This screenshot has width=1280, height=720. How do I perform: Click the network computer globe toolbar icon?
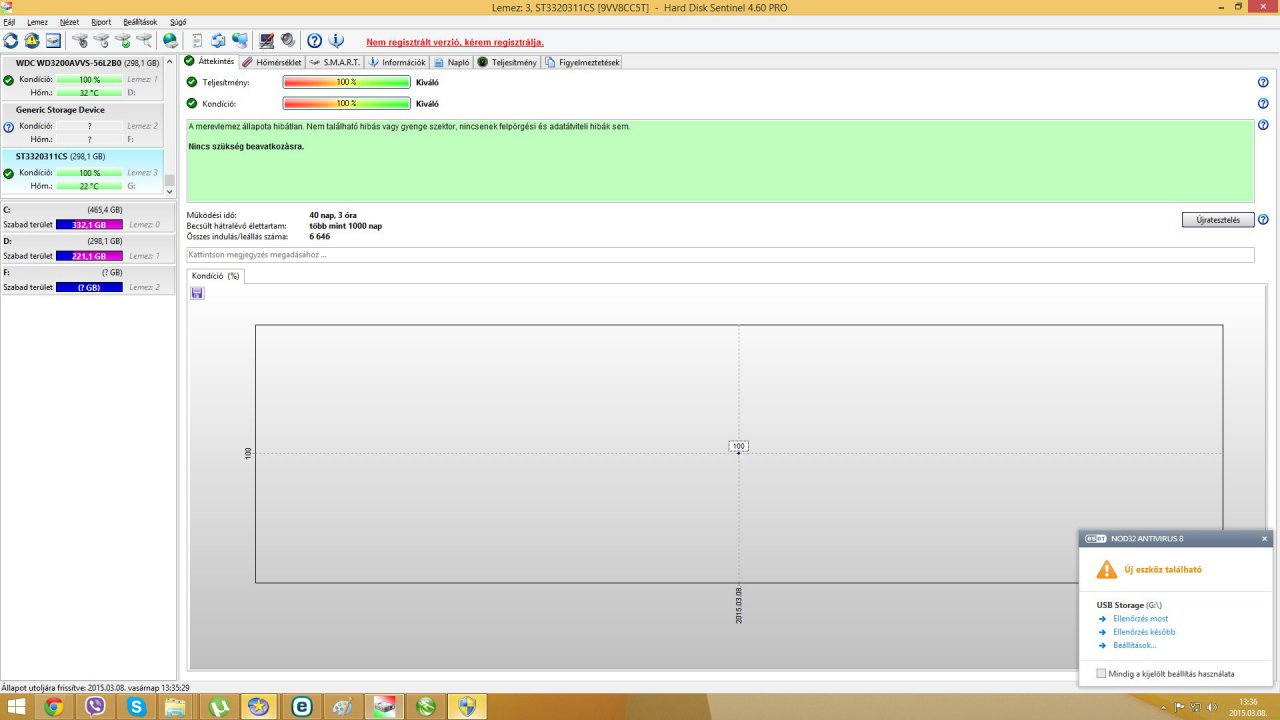(240, 41)
